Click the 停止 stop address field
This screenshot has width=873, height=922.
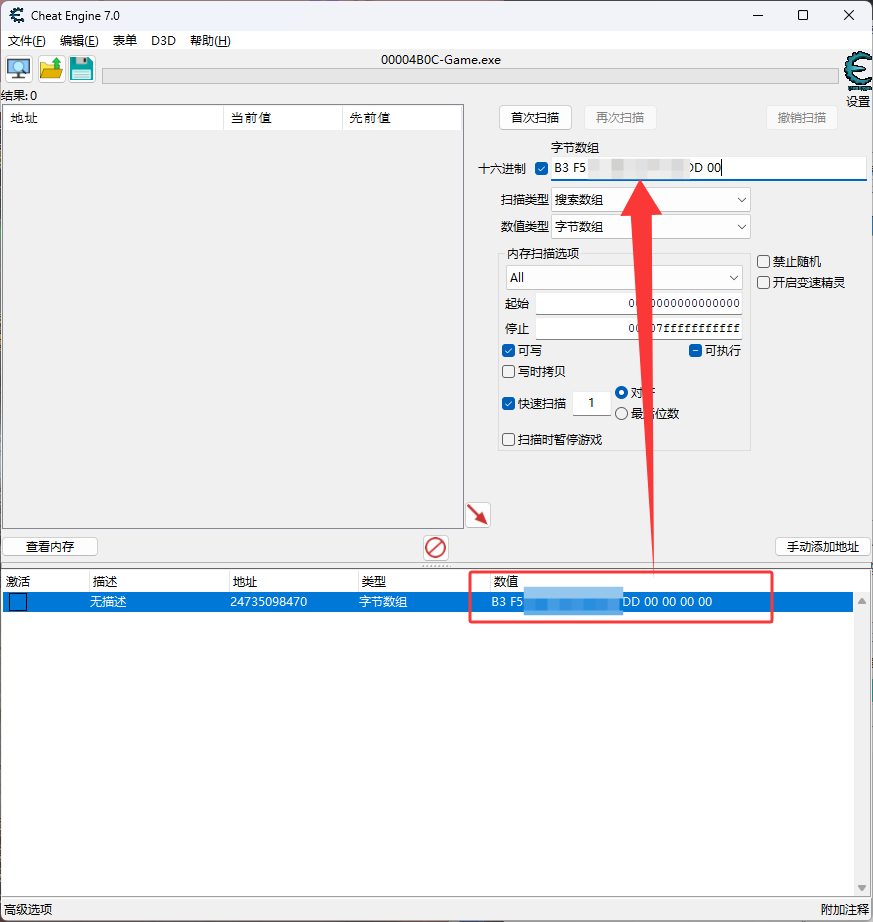click(x=638, y=328)
